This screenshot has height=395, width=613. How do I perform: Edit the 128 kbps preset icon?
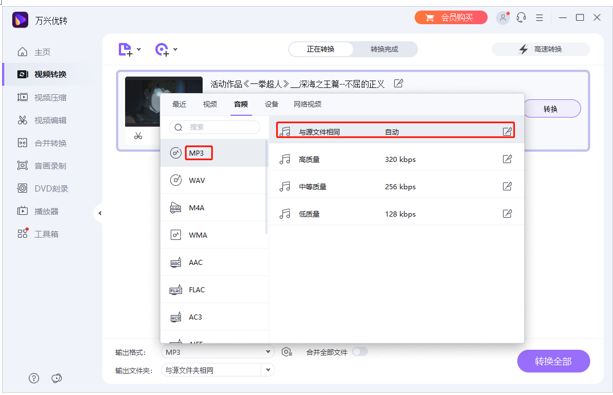[x=507, y=214]
